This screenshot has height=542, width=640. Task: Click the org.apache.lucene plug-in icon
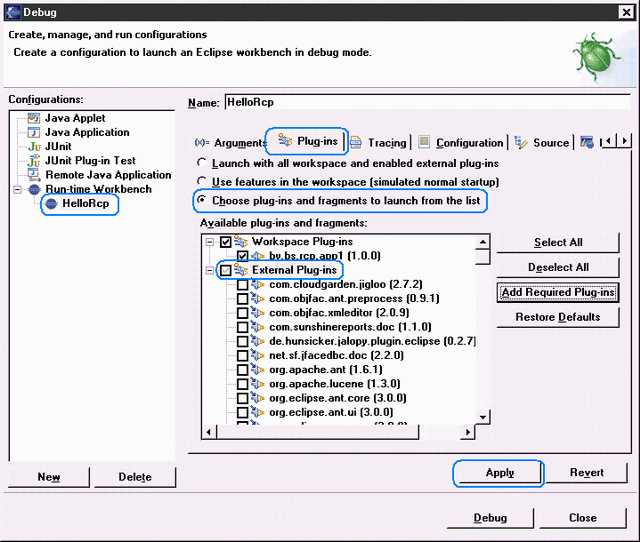pyautogui.click(x=258, y=384)
